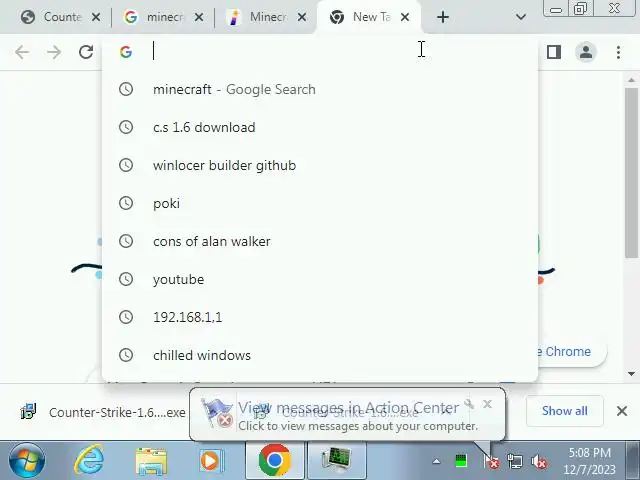Open the profile avatar icon
The height and width of the screenshot is (480, 640).
(x=586, y=52)
